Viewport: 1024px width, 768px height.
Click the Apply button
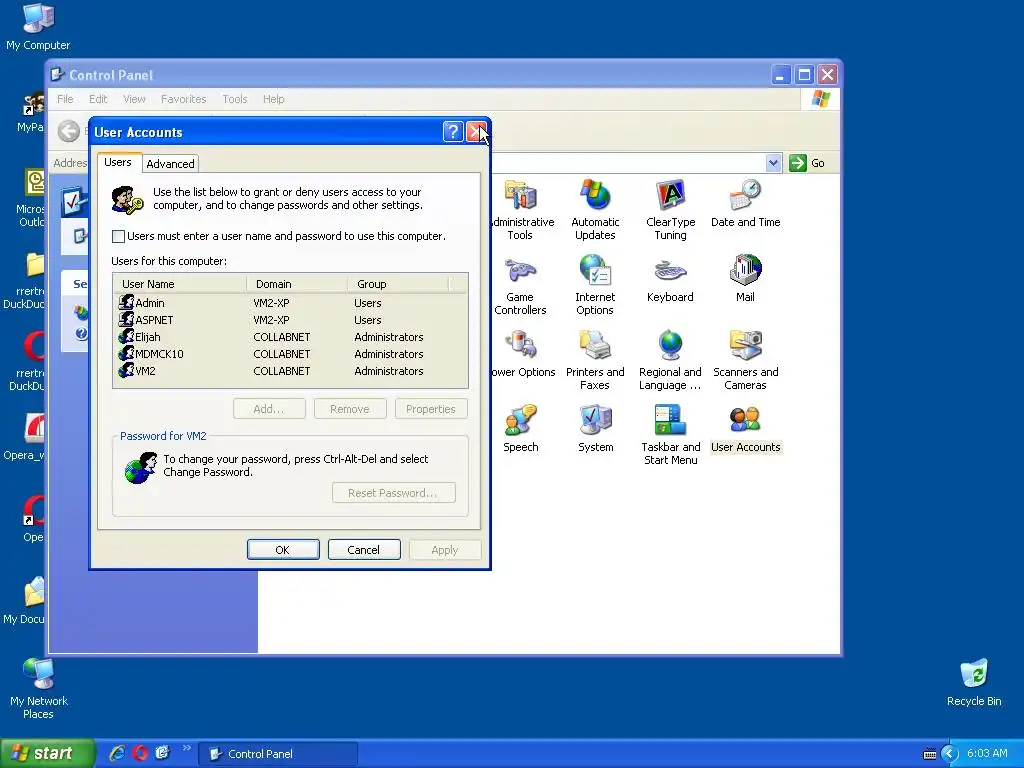(x=445, y=550)
